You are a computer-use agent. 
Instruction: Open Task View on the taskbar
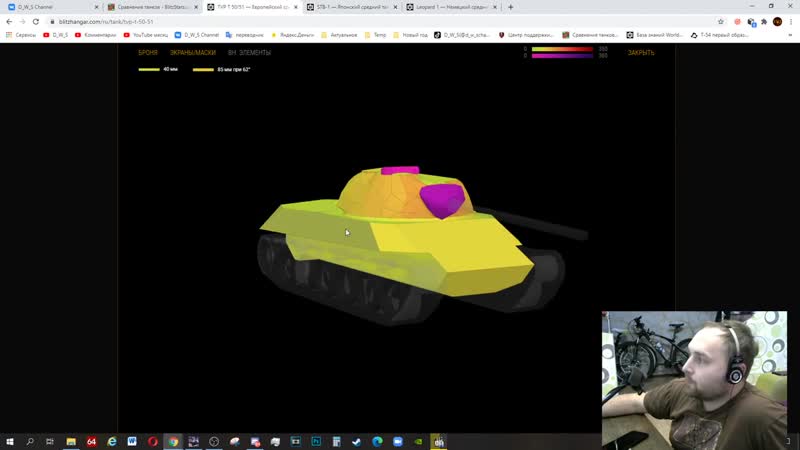[x=49, y=441]
